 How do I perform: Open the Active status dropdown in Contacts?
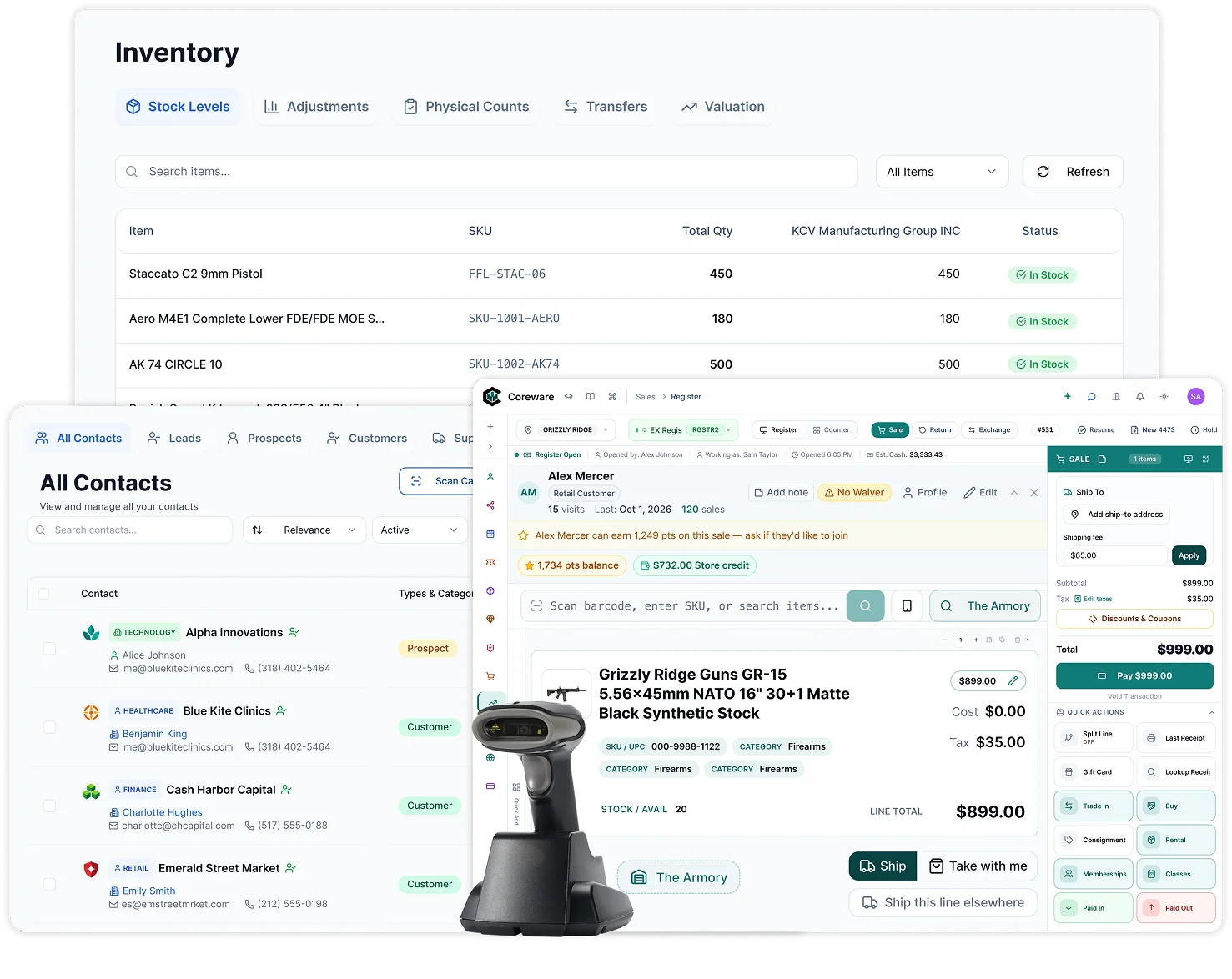click(420, 530)
